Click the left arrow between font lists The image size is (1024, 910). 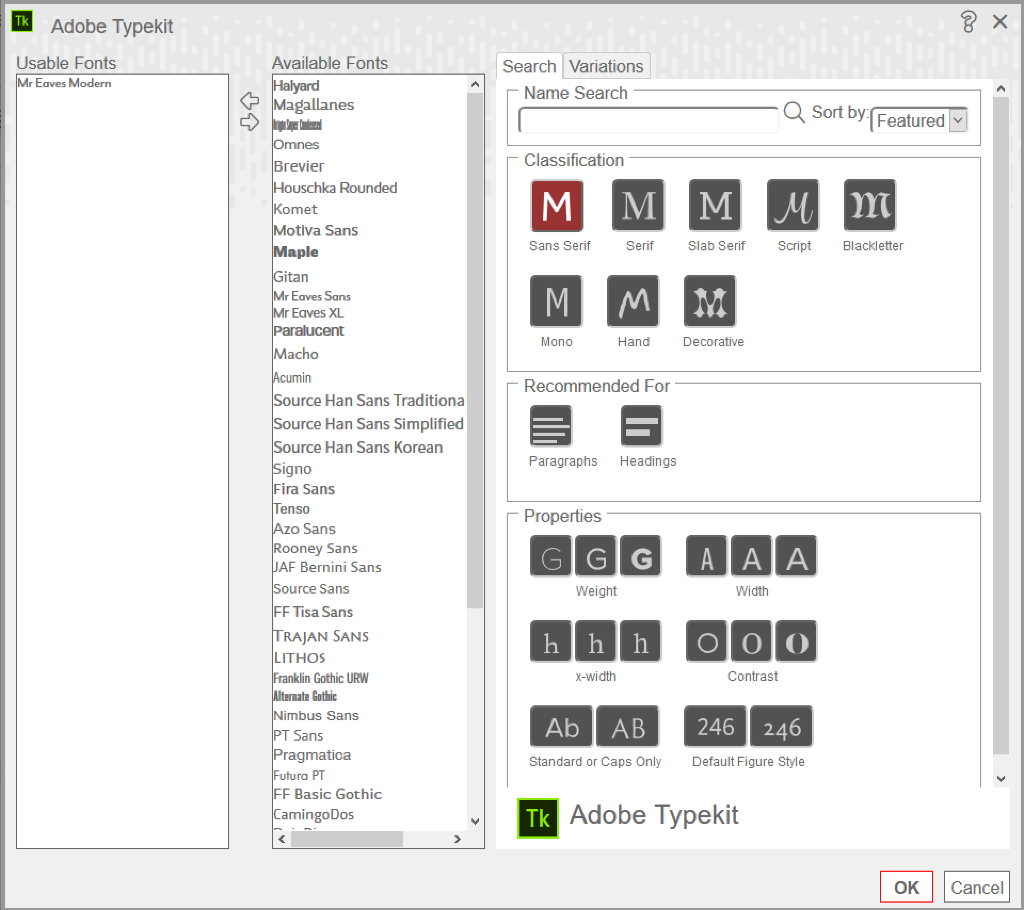(249, 101)
